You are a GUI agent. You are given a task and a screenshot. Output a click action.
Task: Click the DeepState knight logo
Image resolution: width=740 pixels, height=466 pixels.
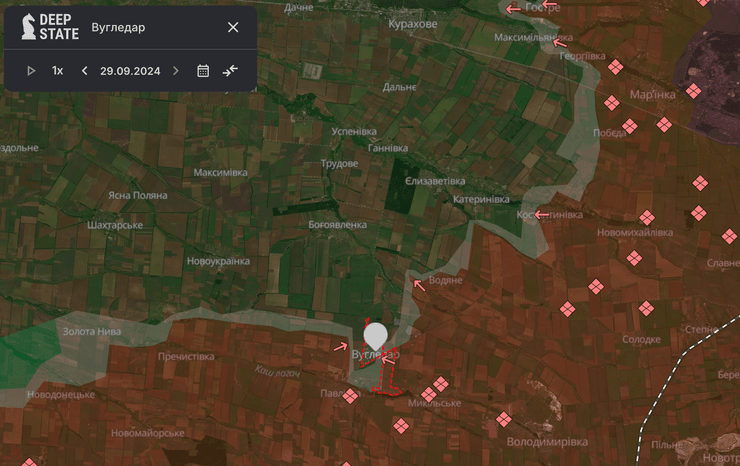pyautogui.click(x=30, y=27)
